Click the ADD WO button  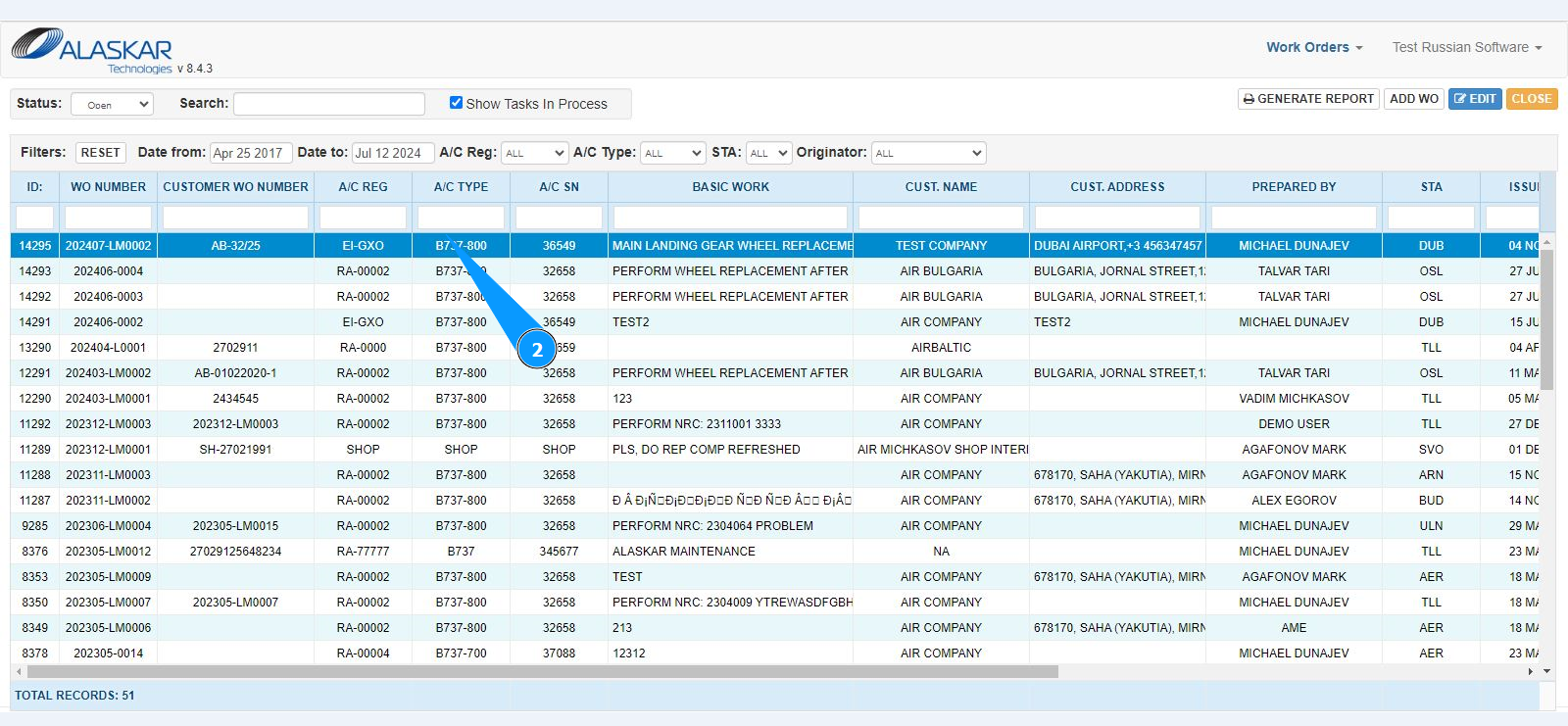1413,99
